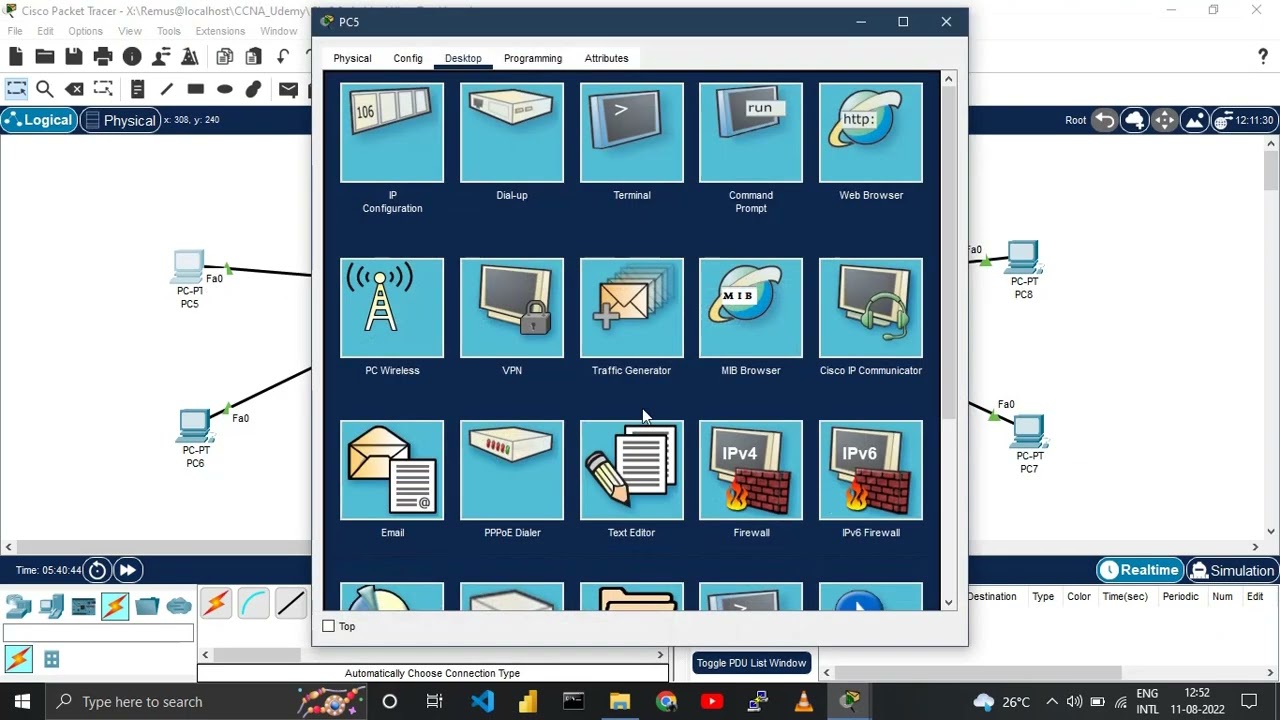1280x720 pixels.
Task: Switch to Realtime mode
Action: pyautogui.click(x=1139, y=570)
